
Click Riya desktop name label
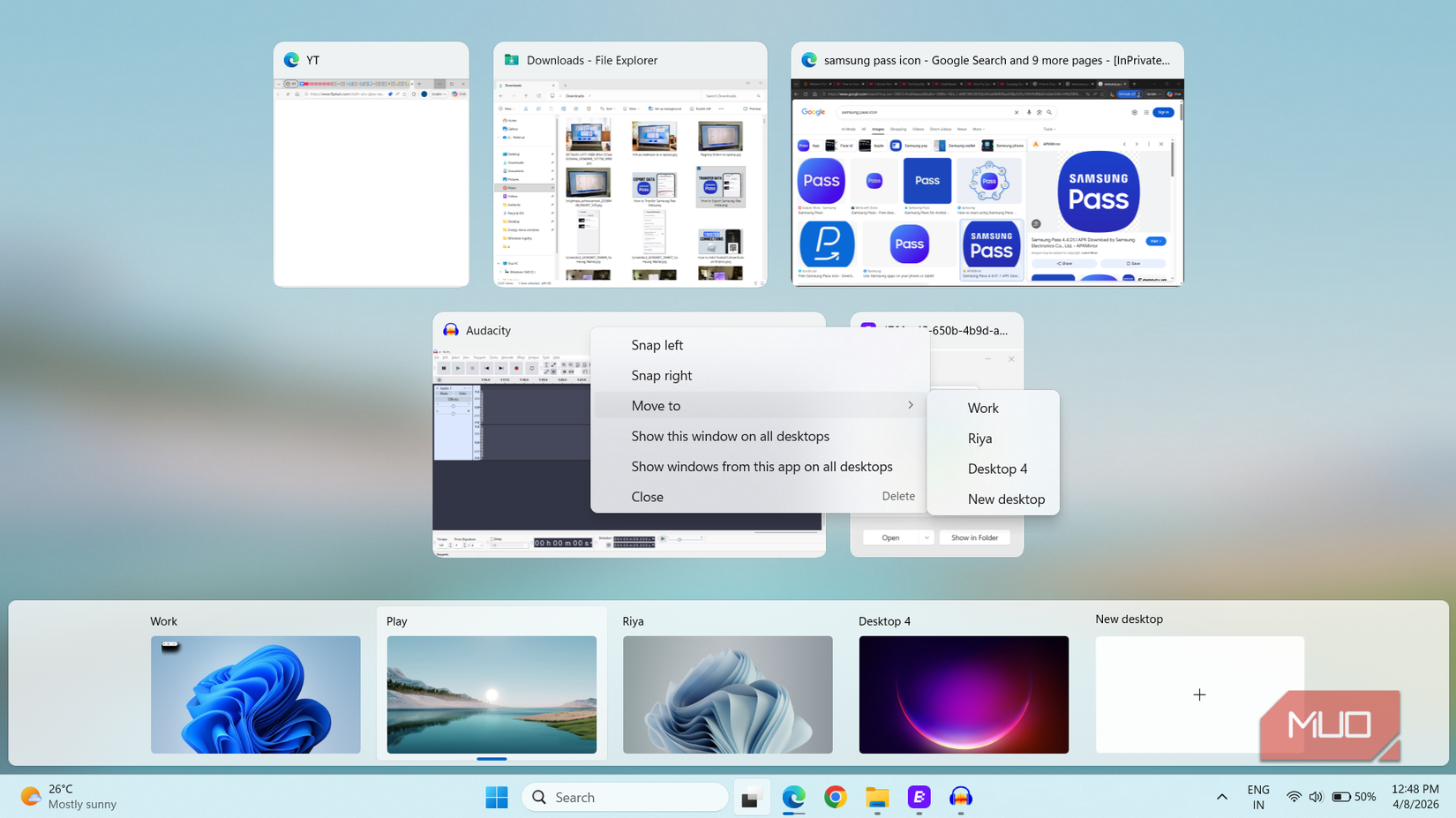click(x=633, y=621)
